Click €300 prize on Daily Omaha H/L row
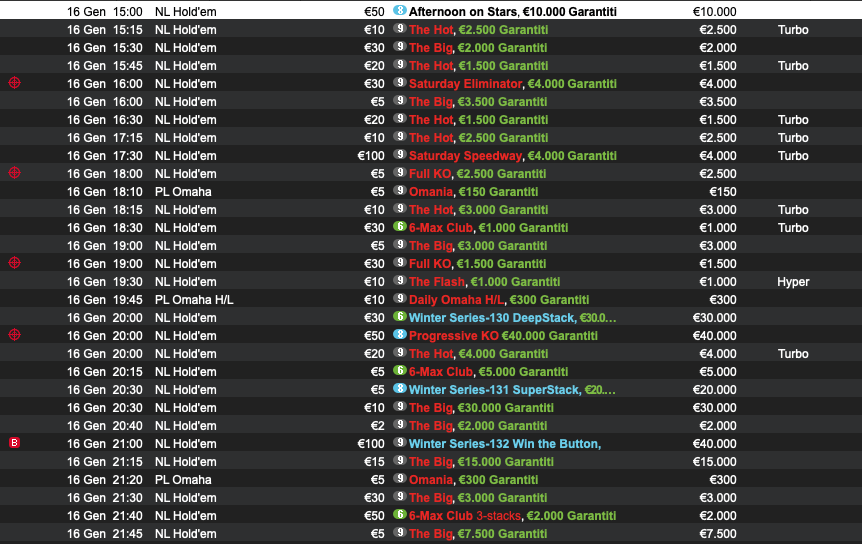This screenshot has width=862, height=544. point(723,299)
